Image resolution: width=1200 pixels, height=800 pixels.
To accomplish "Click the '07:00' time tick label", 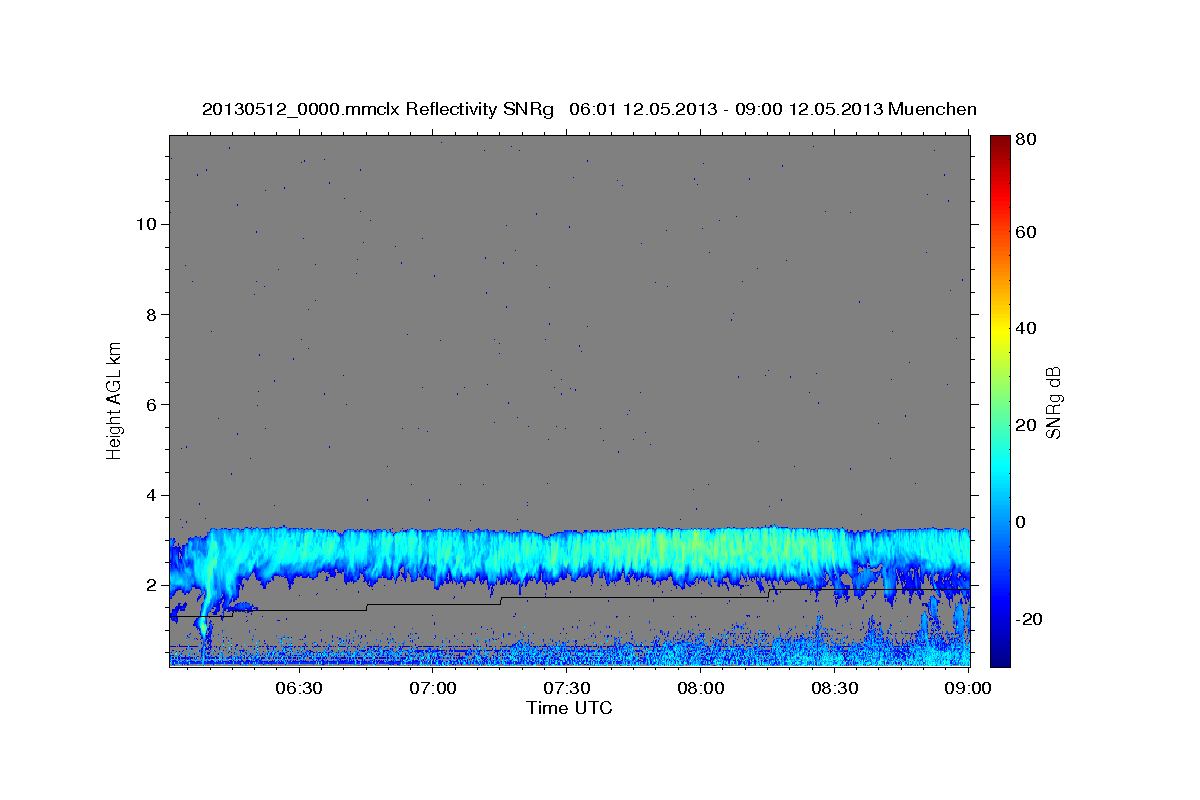I will tap(433, 688).
